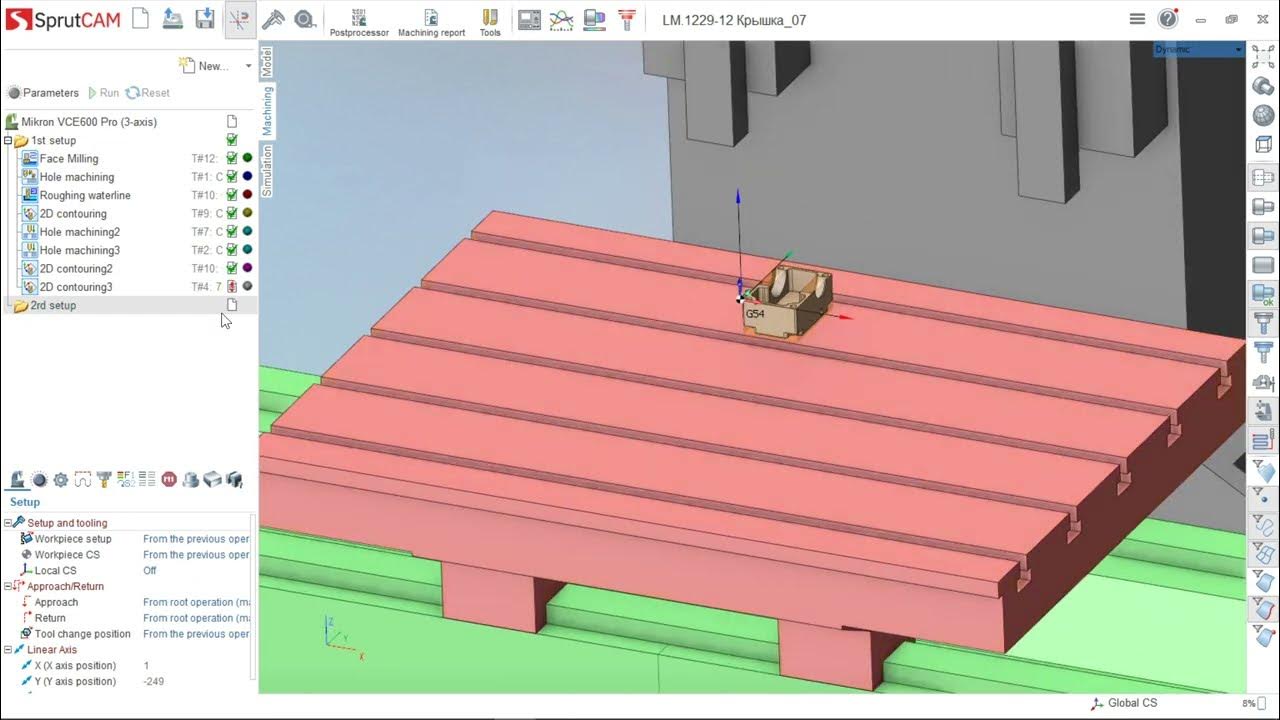Select the tape measure tool

click(x=305, y=19)
